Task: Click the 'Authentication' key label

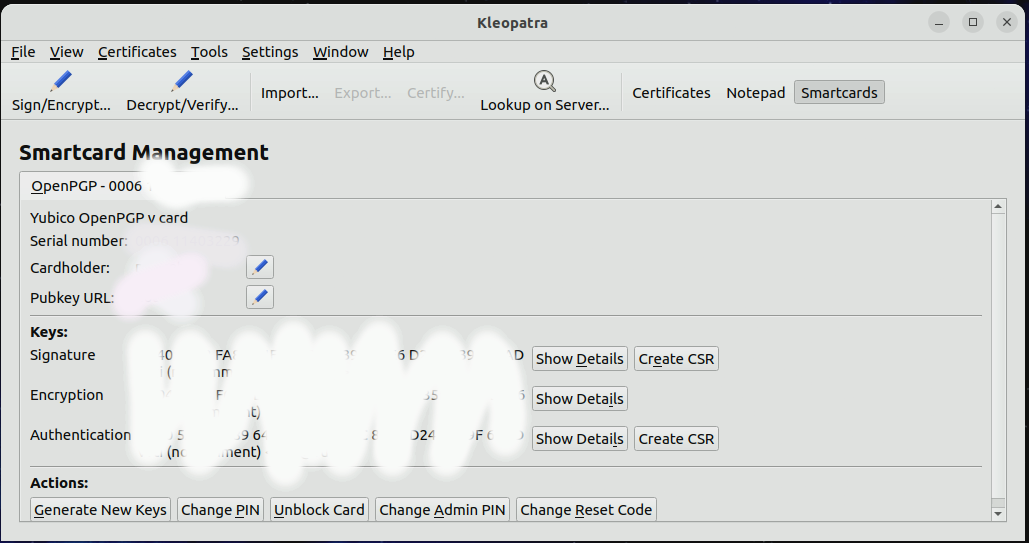Action: [81, 435]
